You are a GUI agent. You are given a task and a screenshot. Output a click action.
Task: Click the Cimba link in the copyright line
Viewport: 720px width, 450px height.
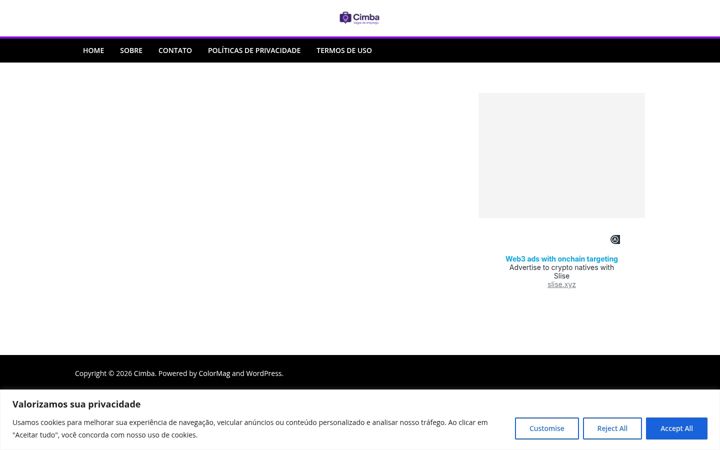click(x=144, y=373)
